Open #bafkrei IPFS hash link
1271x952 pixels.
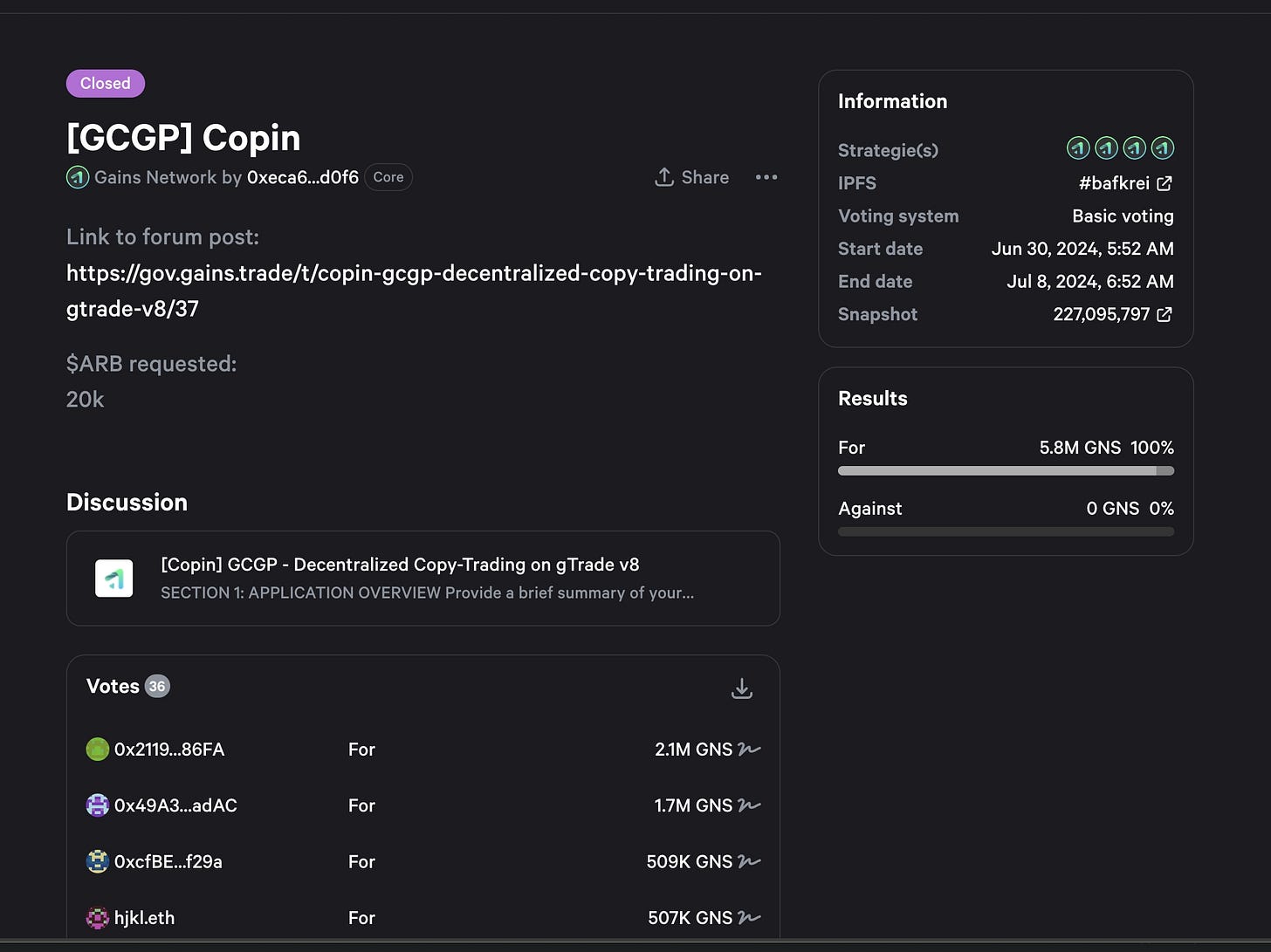pos(1114,183)
